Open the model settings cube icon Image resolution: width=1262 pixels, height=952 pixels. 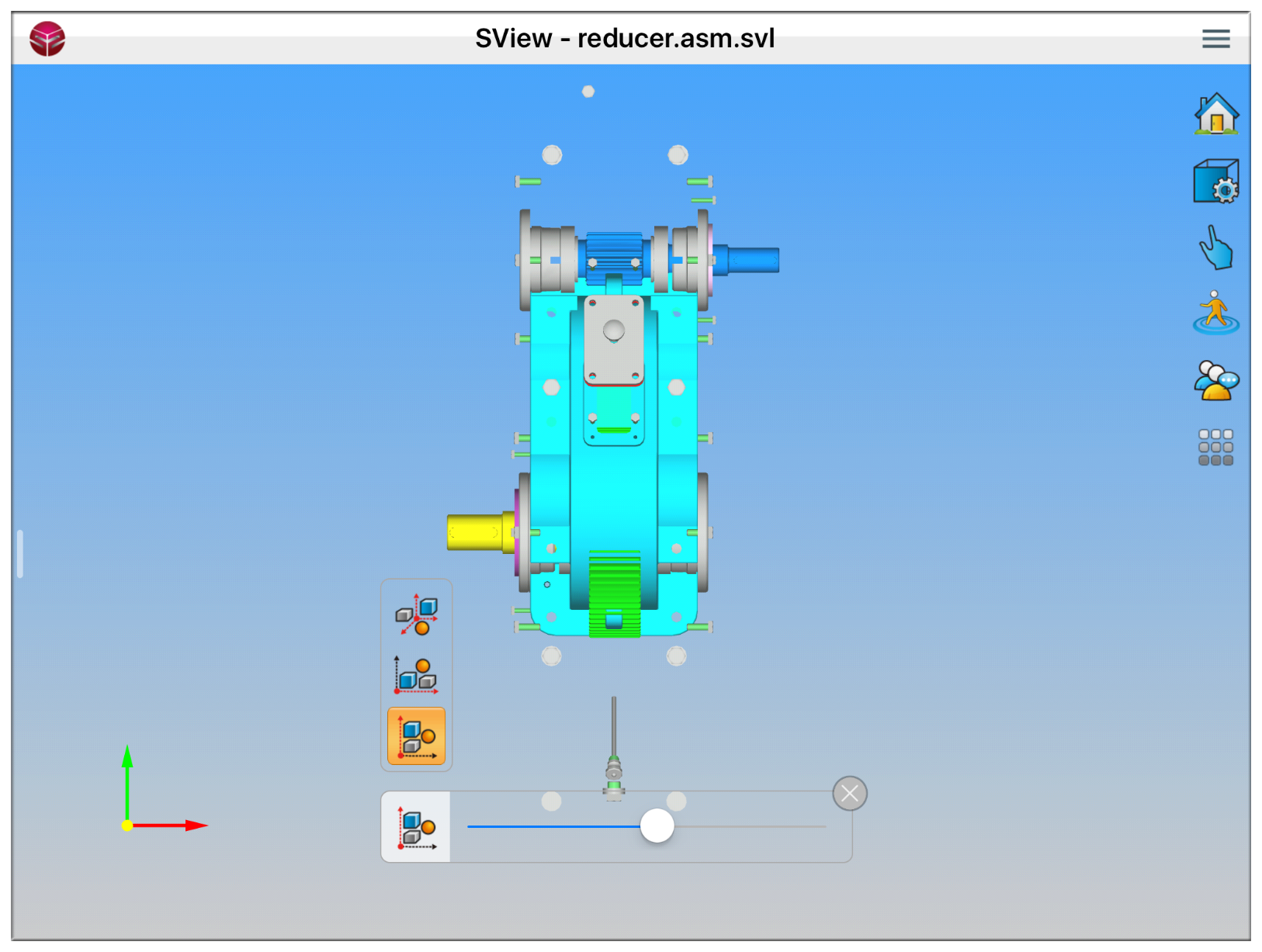point(1215,182)
